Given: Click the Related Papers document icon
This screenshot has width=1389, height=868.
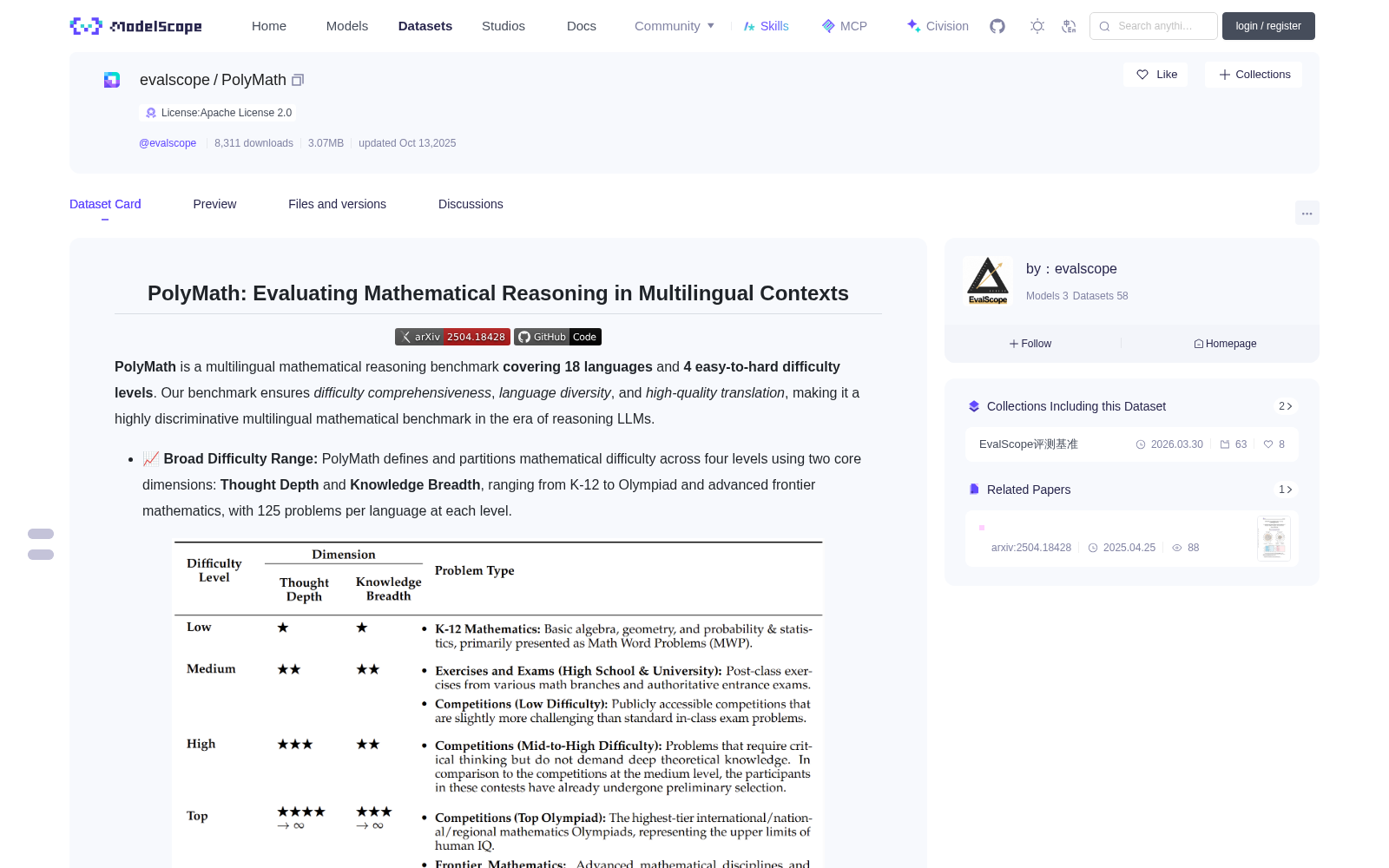Looking at the screenshot, I should click(974, 490).
